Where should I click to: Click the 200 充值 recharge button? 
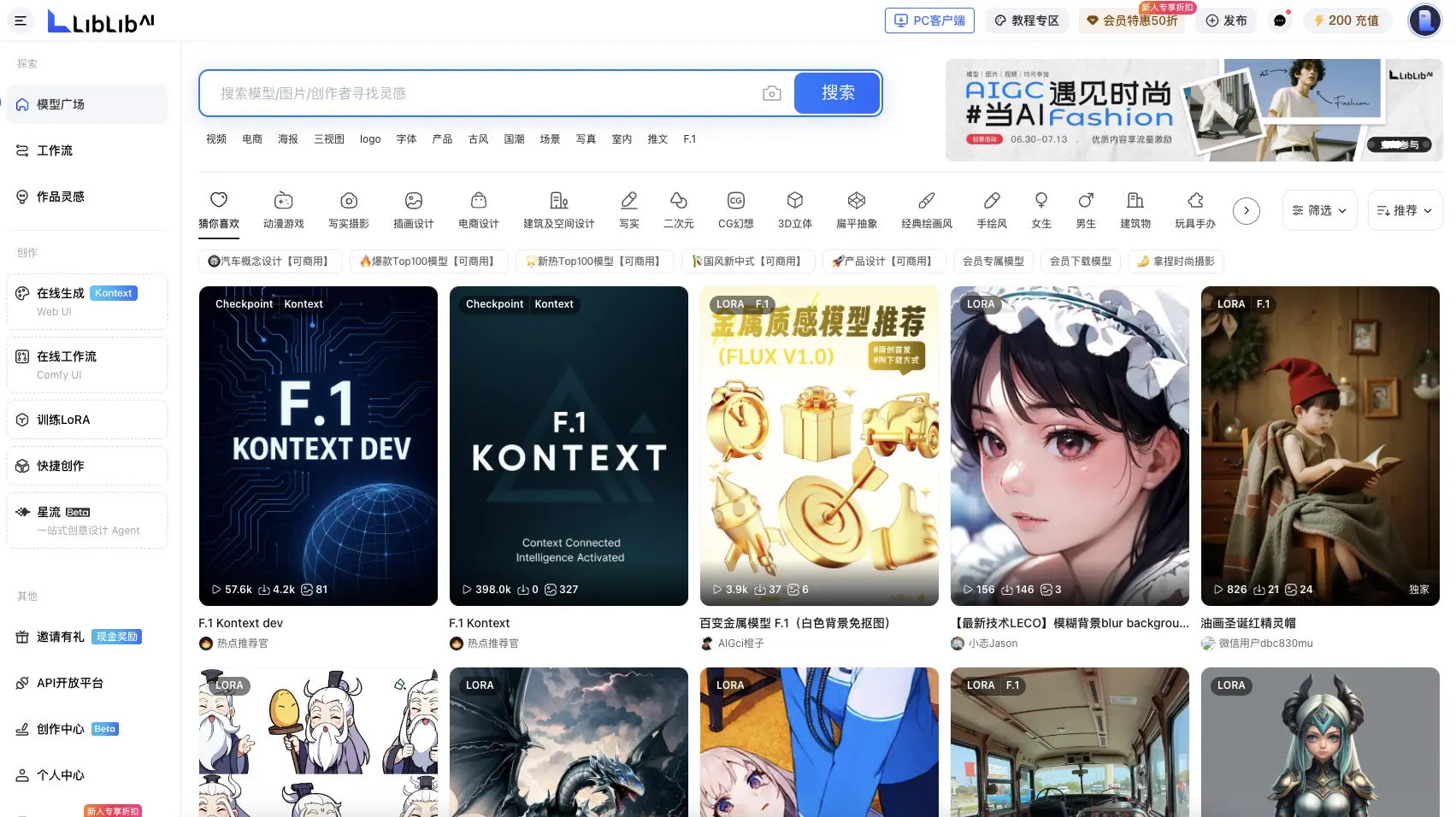click(x=1347, y=21)
